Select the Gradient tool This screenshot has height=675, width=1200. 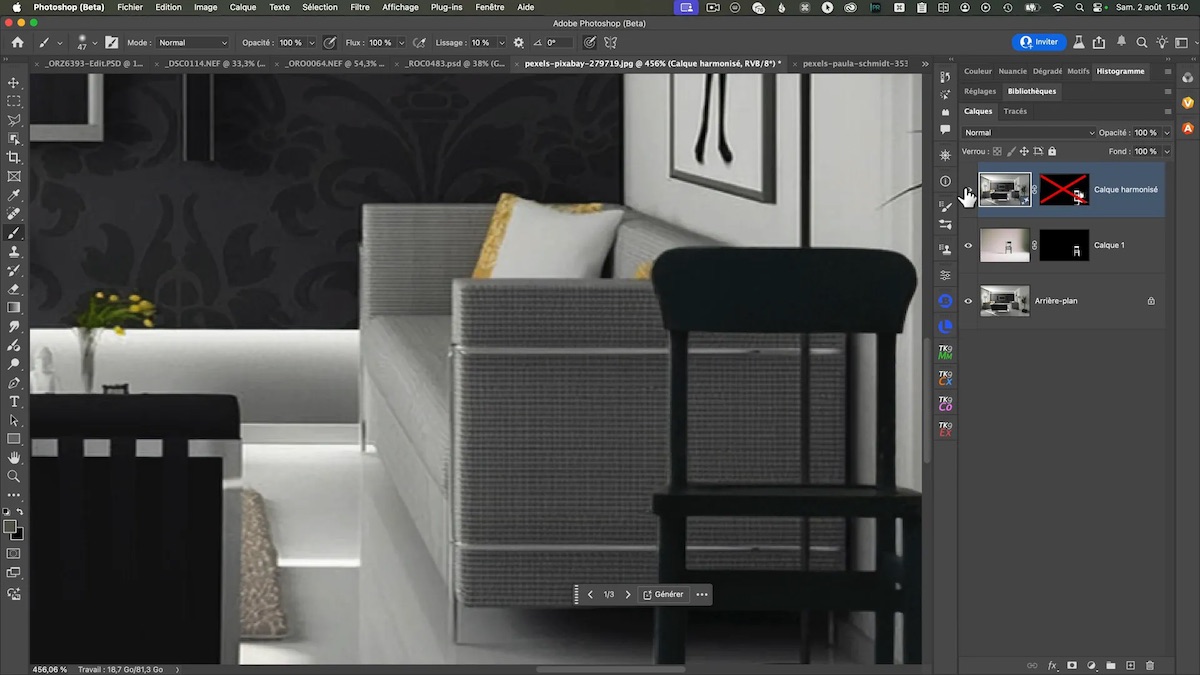tap(14, 308)
